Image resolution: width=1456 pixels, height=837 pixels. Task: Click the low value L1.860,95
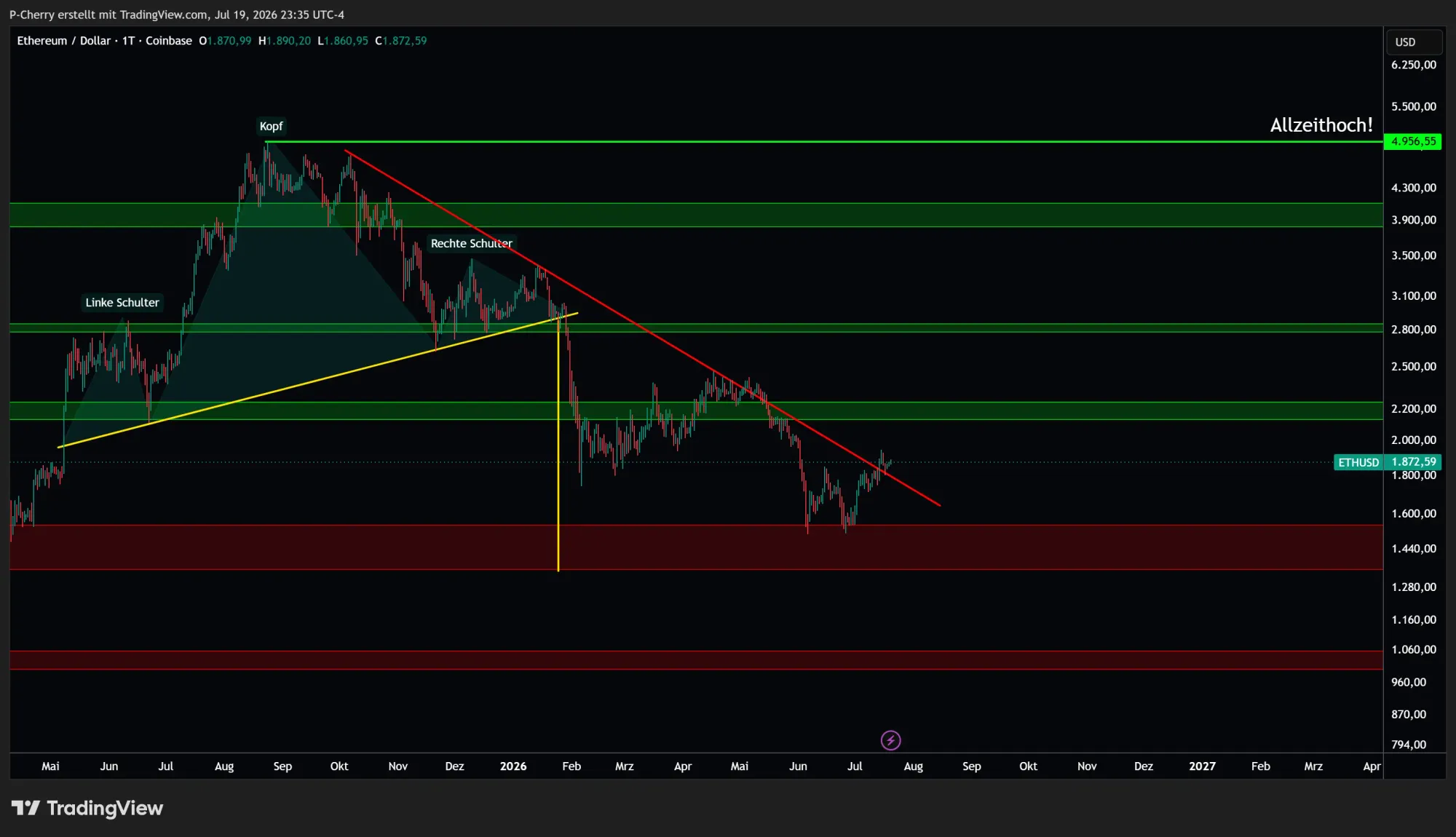[343, 41]
